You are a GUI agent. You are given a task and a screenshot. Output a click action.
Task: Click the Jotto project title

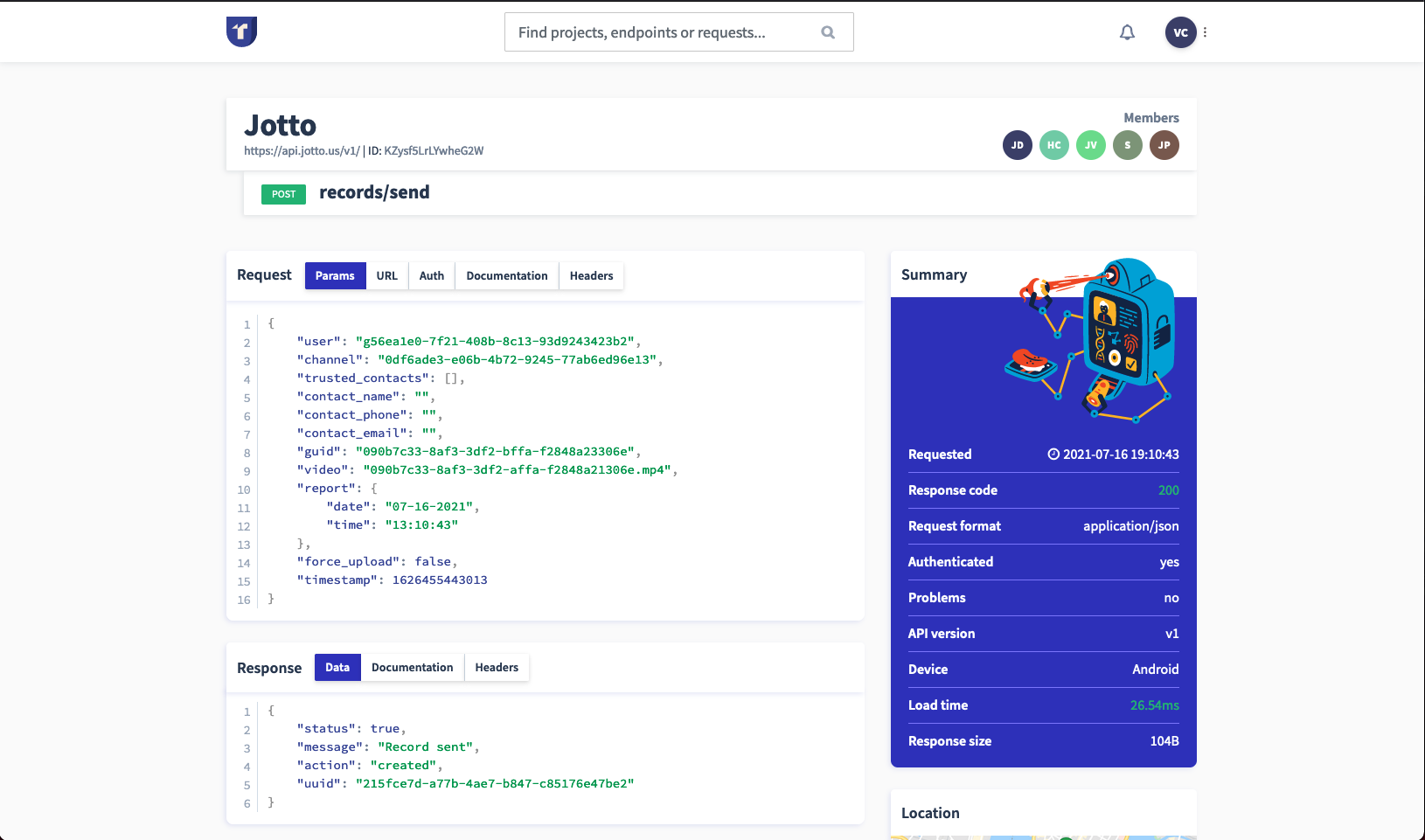[280, 125]
